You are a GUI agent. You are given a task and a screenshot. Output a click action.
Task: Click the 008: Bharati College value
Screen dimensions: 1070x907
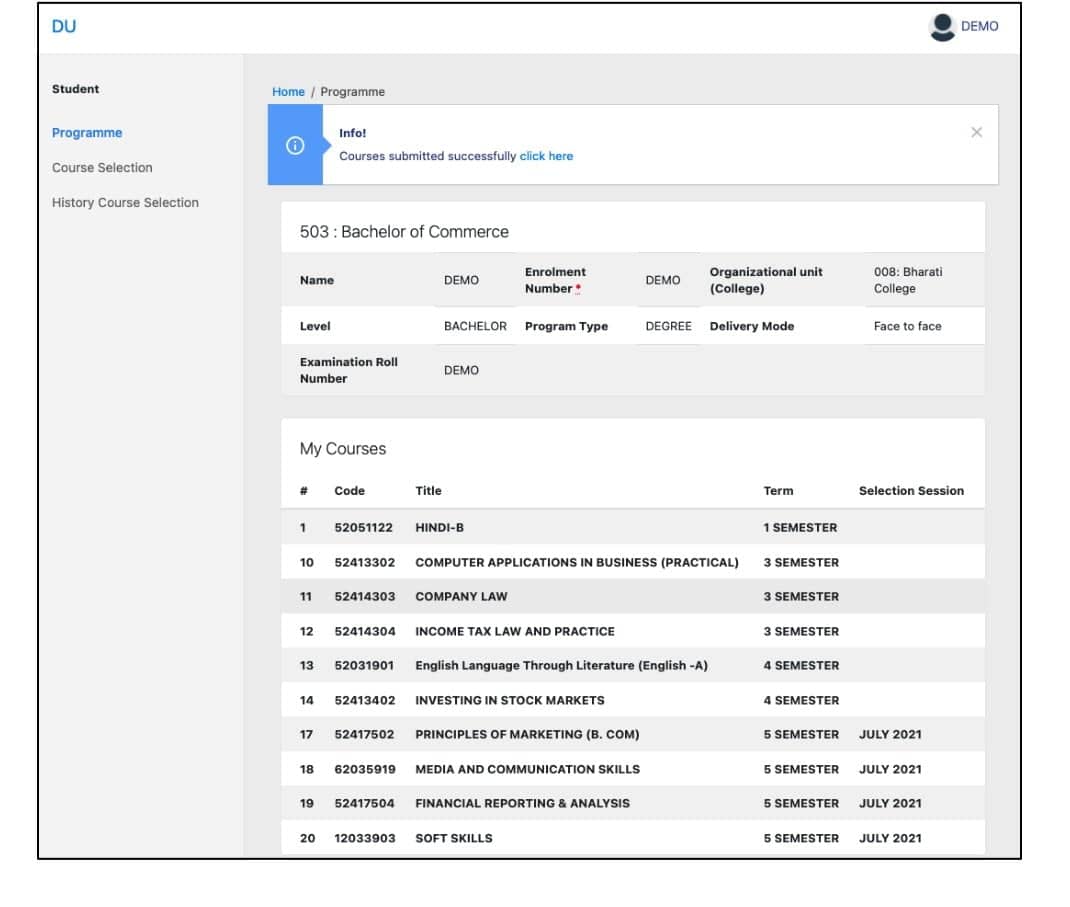(908, 280)
